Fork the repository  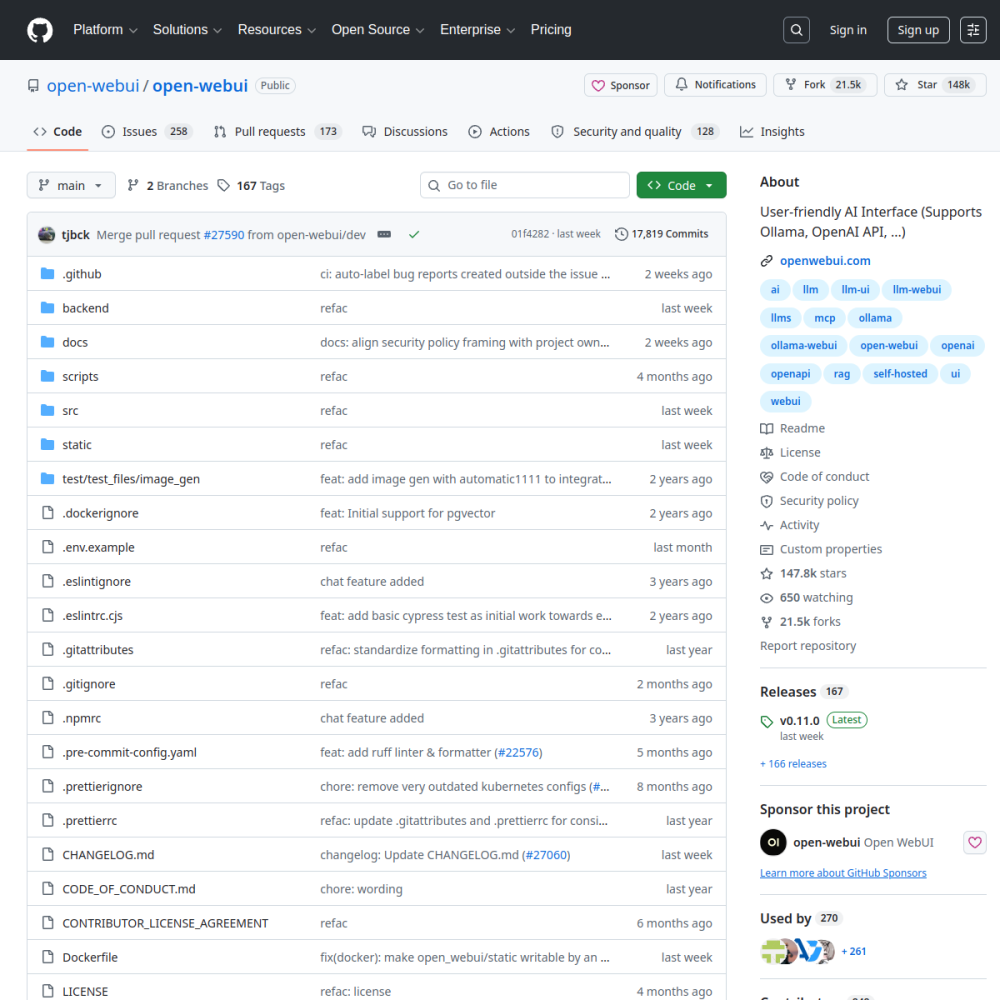(825, 85)
